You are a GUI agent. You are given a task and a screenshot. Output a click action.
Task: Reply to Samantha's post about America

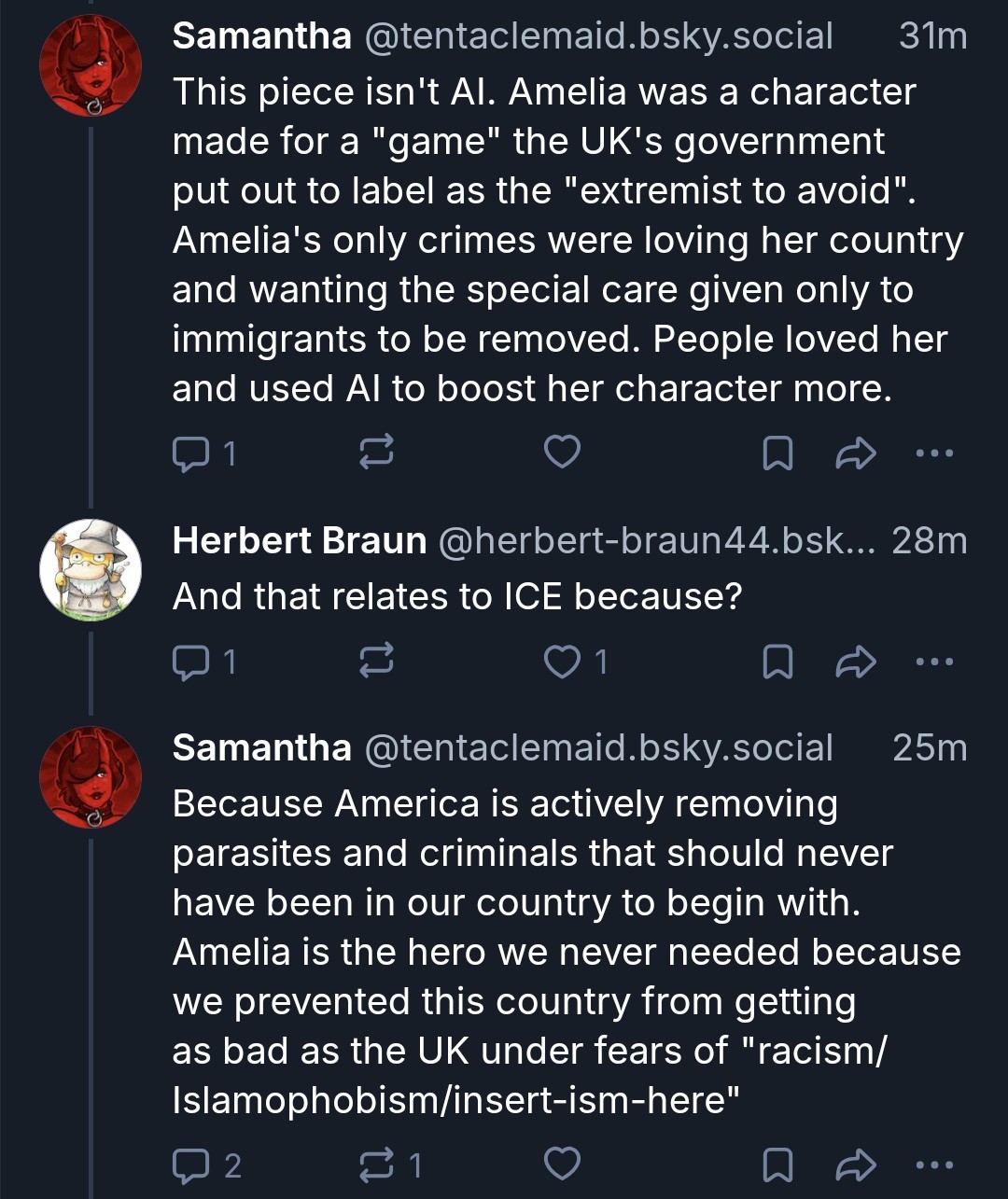pyautogui.click(x=192, y=1164)
